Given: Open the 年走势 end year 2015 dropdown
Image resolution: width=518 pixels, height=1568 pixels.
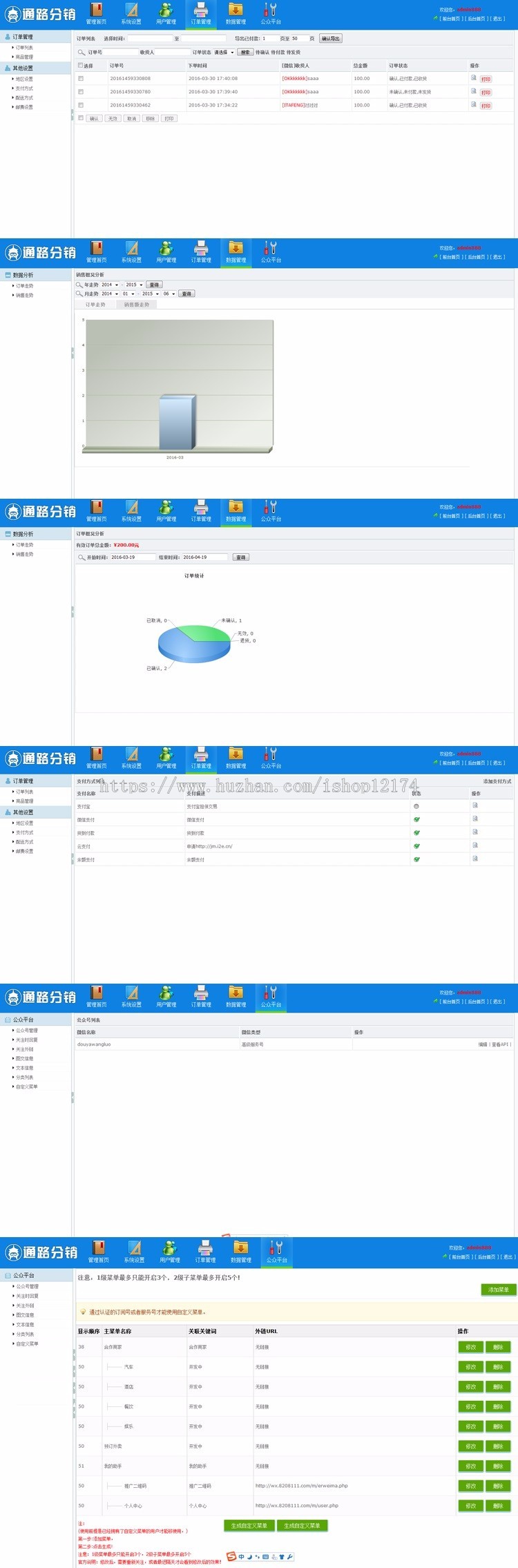Looking at the screenshot, I should (x=135, y=285).
